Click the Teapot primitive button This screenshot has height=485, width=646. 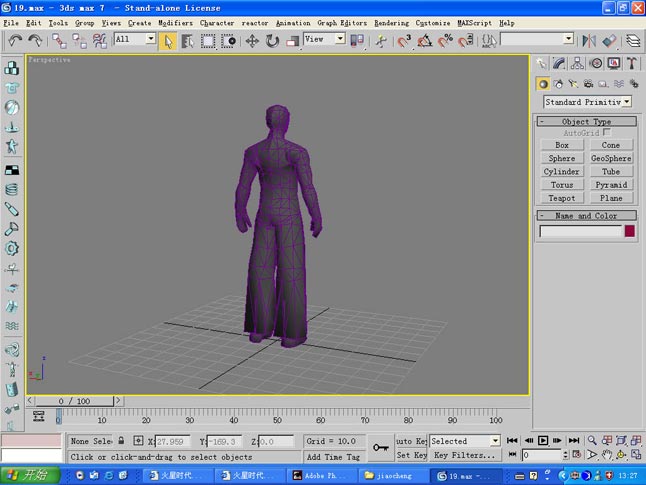[x=562, y=198]
